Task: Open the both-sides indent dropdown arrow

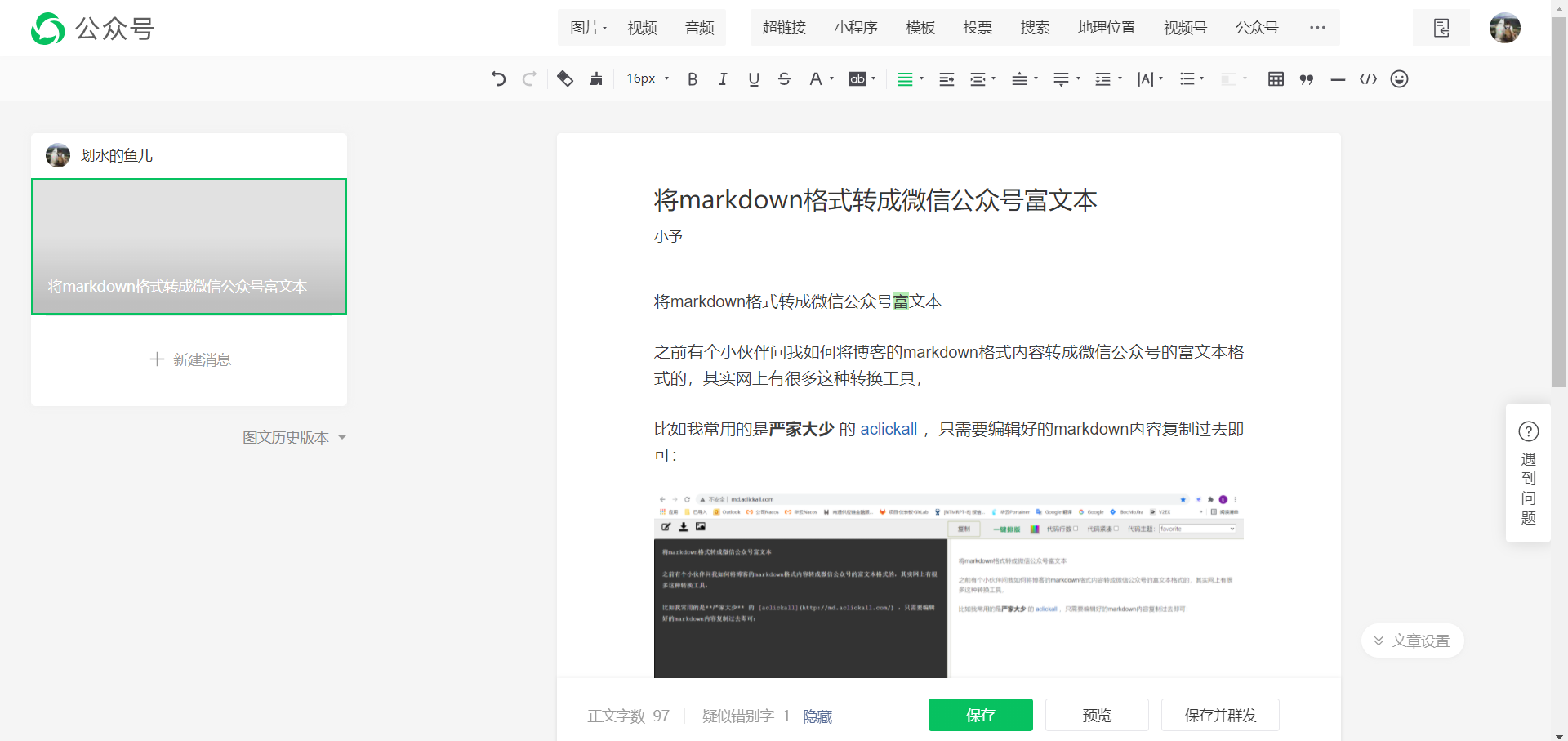Action: pyautogui.click(x=994, y=78)
